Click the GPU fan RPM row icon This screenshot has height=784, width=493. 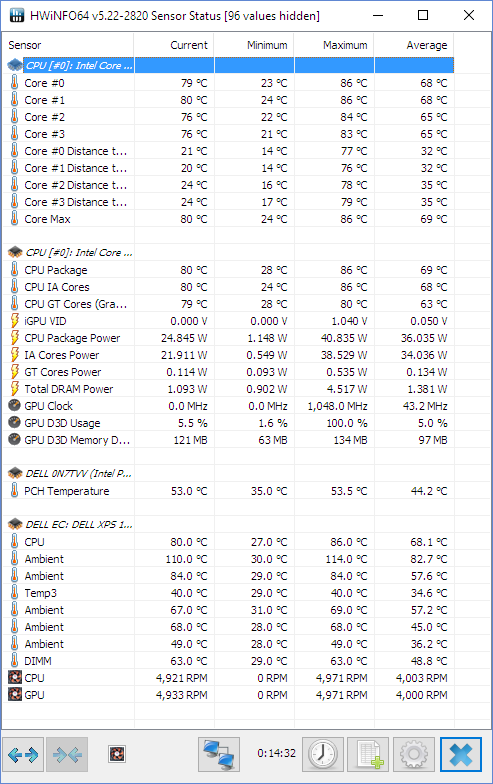(15, 694)
